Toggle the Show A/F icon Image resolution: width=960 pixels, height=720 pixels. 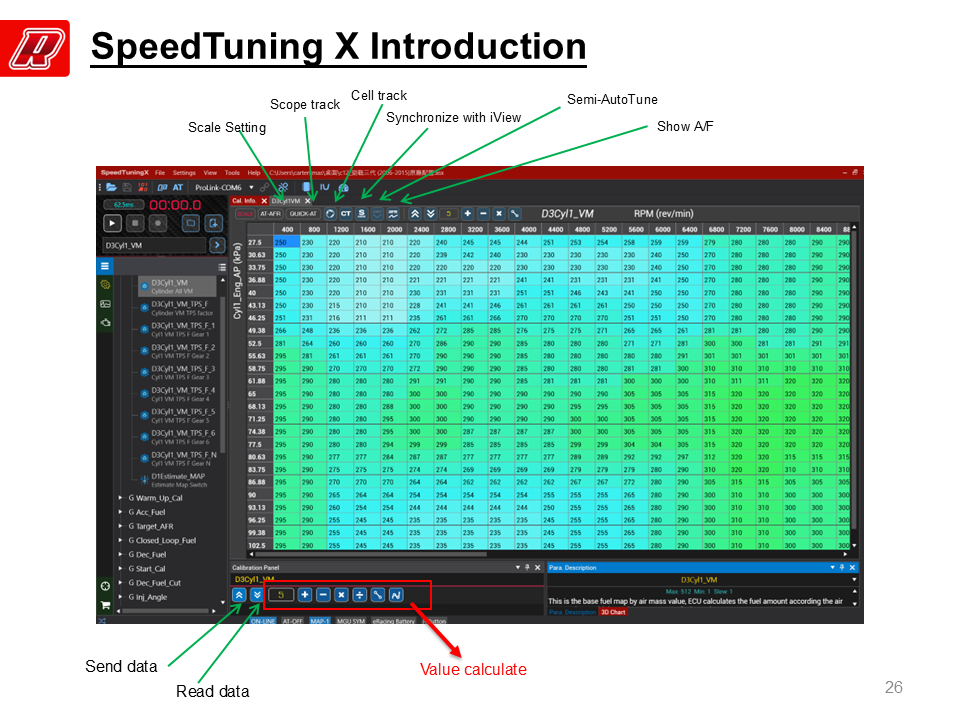click(393, 214)
